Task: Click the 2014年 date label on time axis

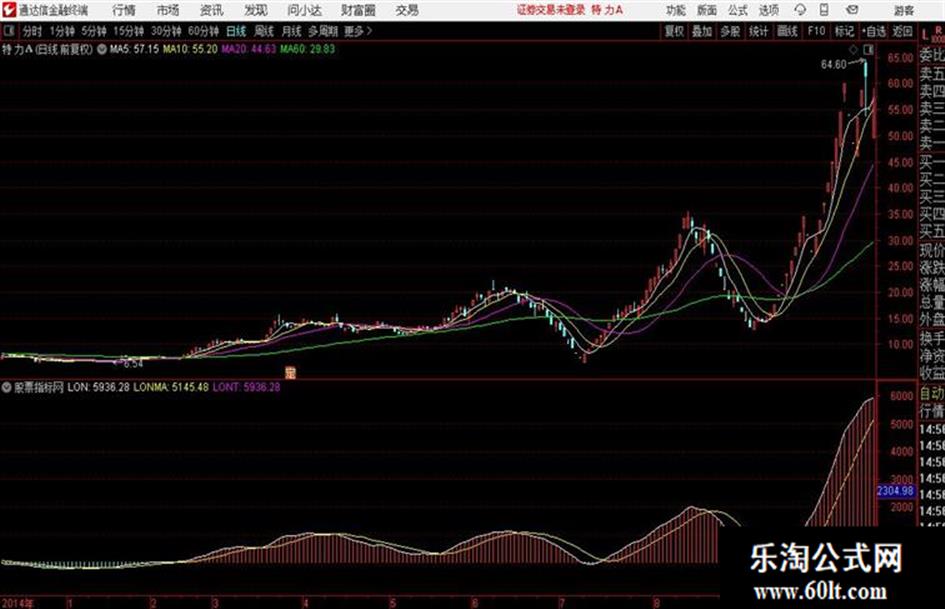Action: [17, 603]
